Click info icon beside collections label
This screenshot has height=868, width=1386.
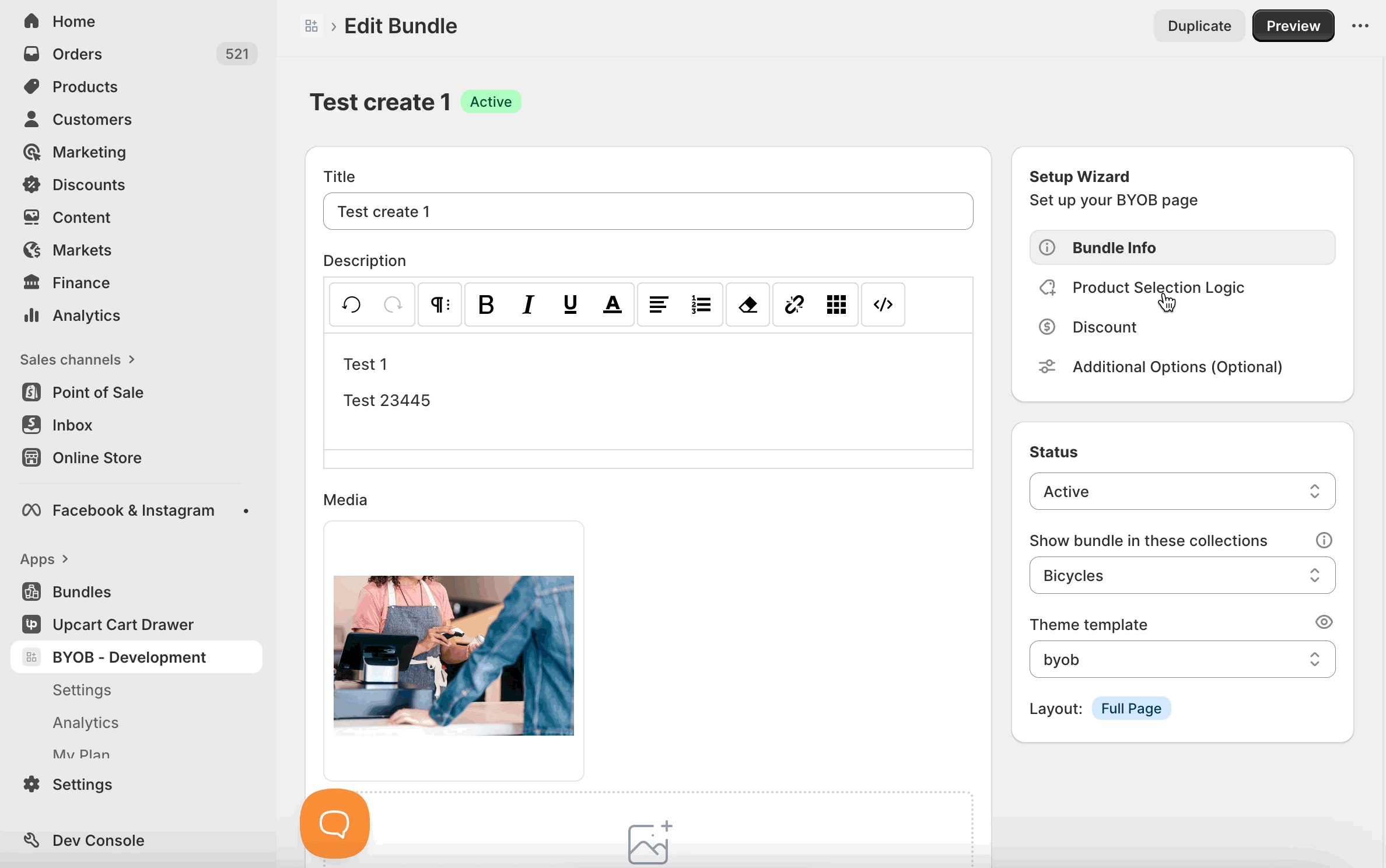1324,540
